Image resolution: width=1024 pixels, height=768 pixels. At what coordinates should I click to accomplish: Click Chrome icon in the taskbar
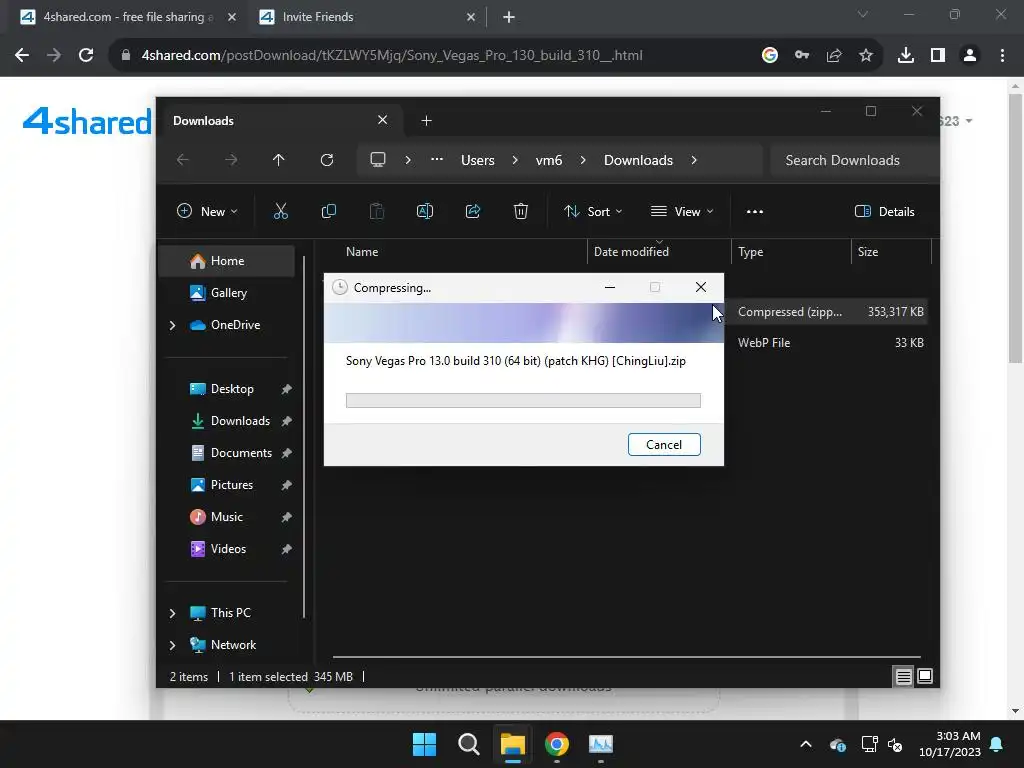tap(556, 744)
